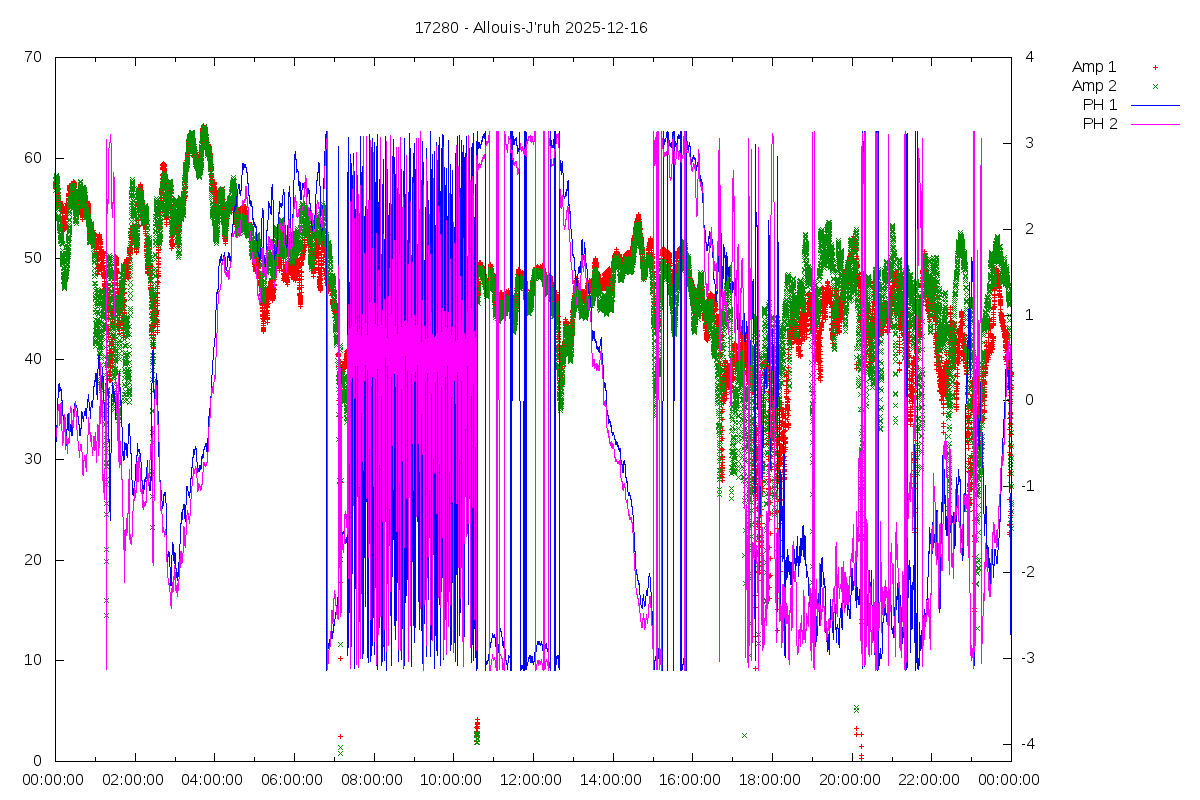
Task: Click the 0 label on right axis
Action: (1029, 400)
